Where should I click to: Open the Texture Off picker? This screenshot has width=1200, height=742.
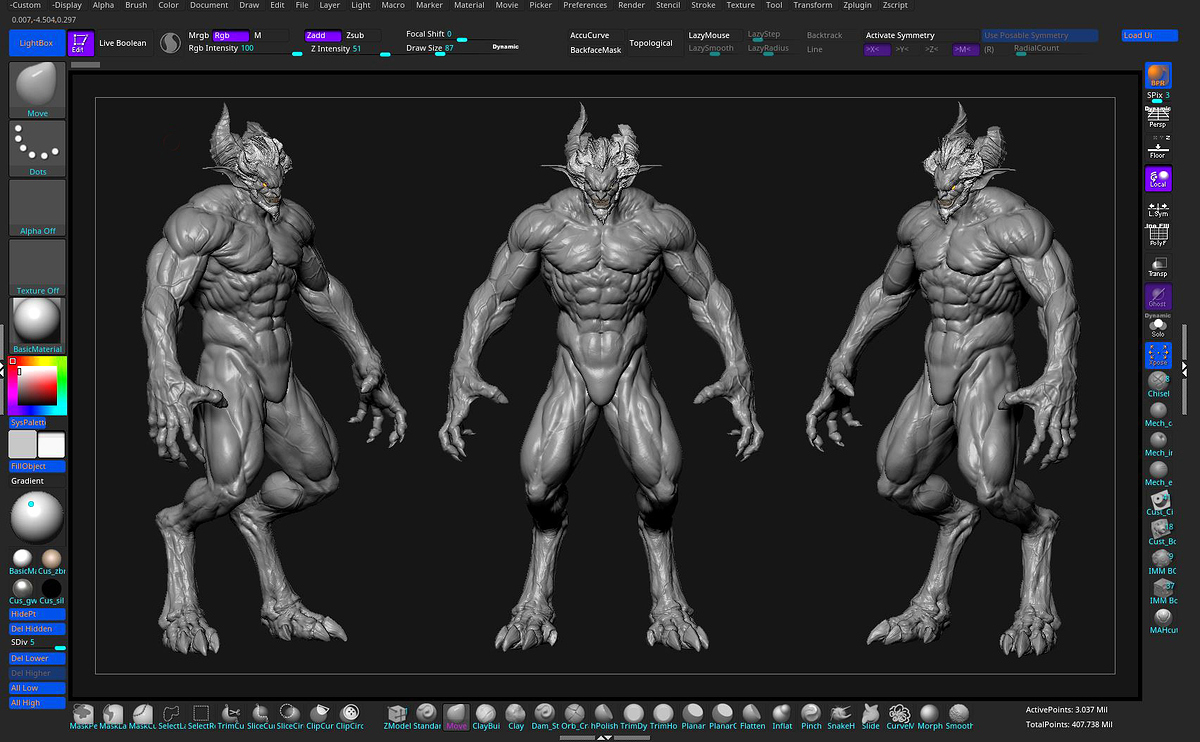(x=37, y=267)
